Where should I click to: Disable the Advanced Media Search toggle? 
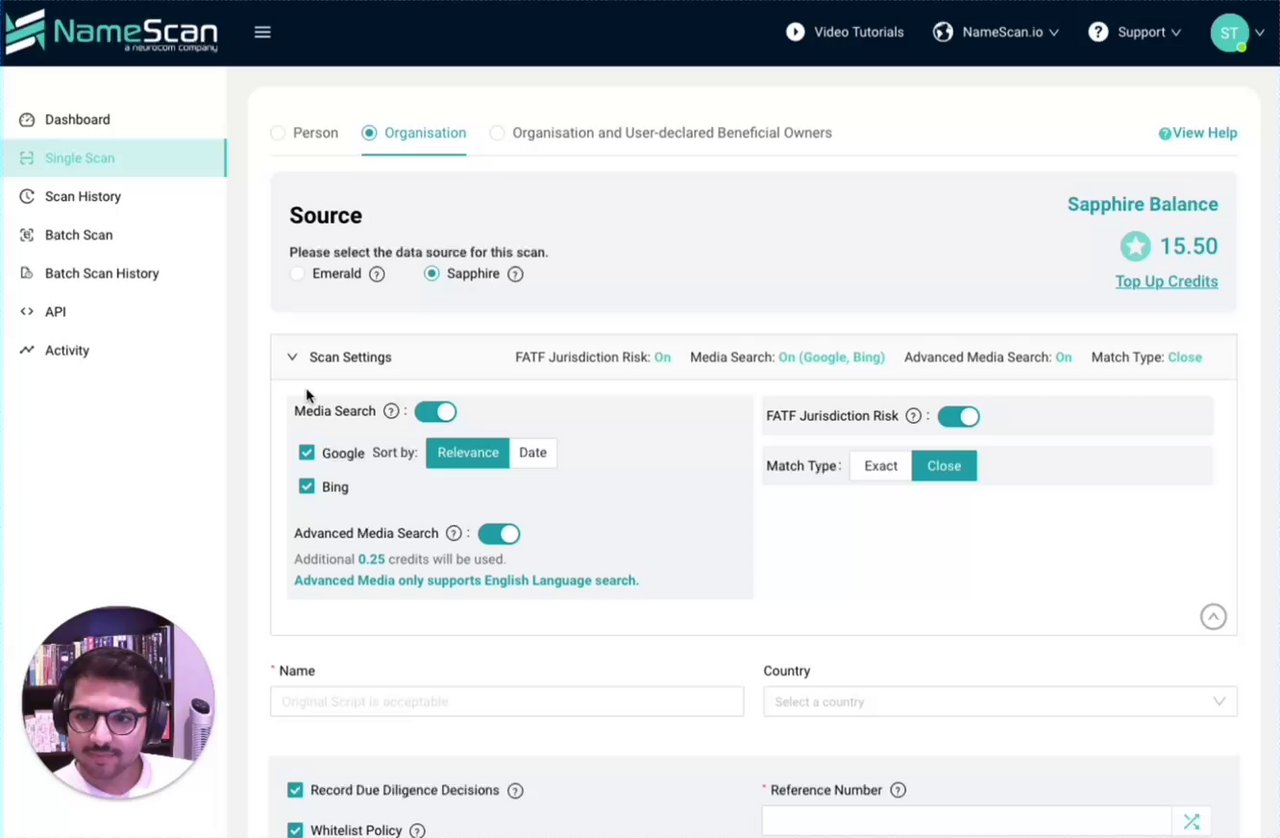click(499, 534)
